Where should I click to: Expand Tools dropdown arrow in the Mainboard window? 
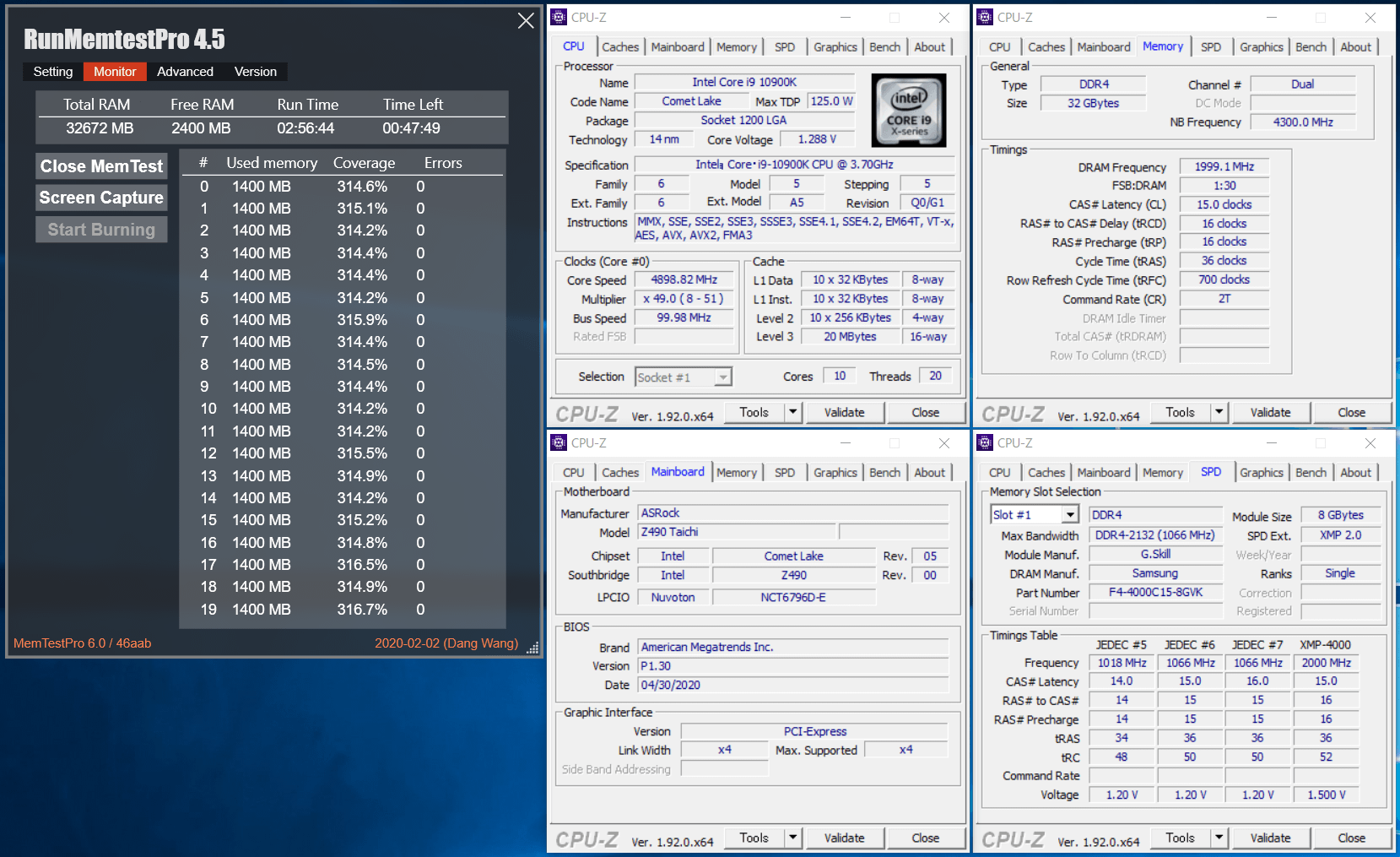click(x=792, y=838)
